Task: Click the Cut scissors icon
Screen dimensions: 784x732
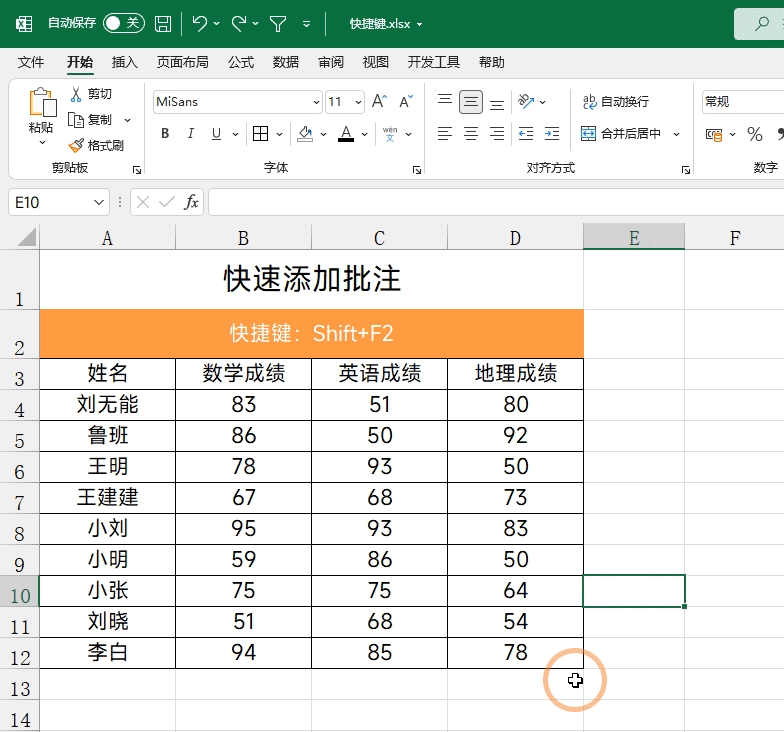Action: click(x=76, y=94)
